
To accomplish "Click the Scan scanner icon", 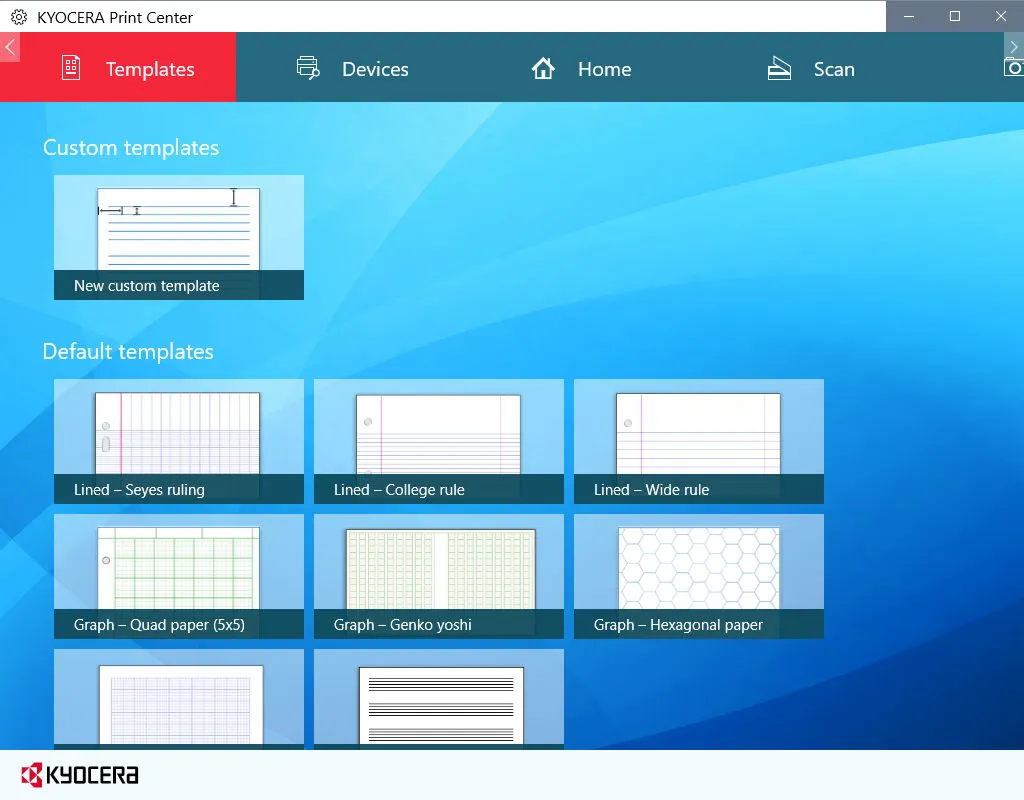I will 778,68.
